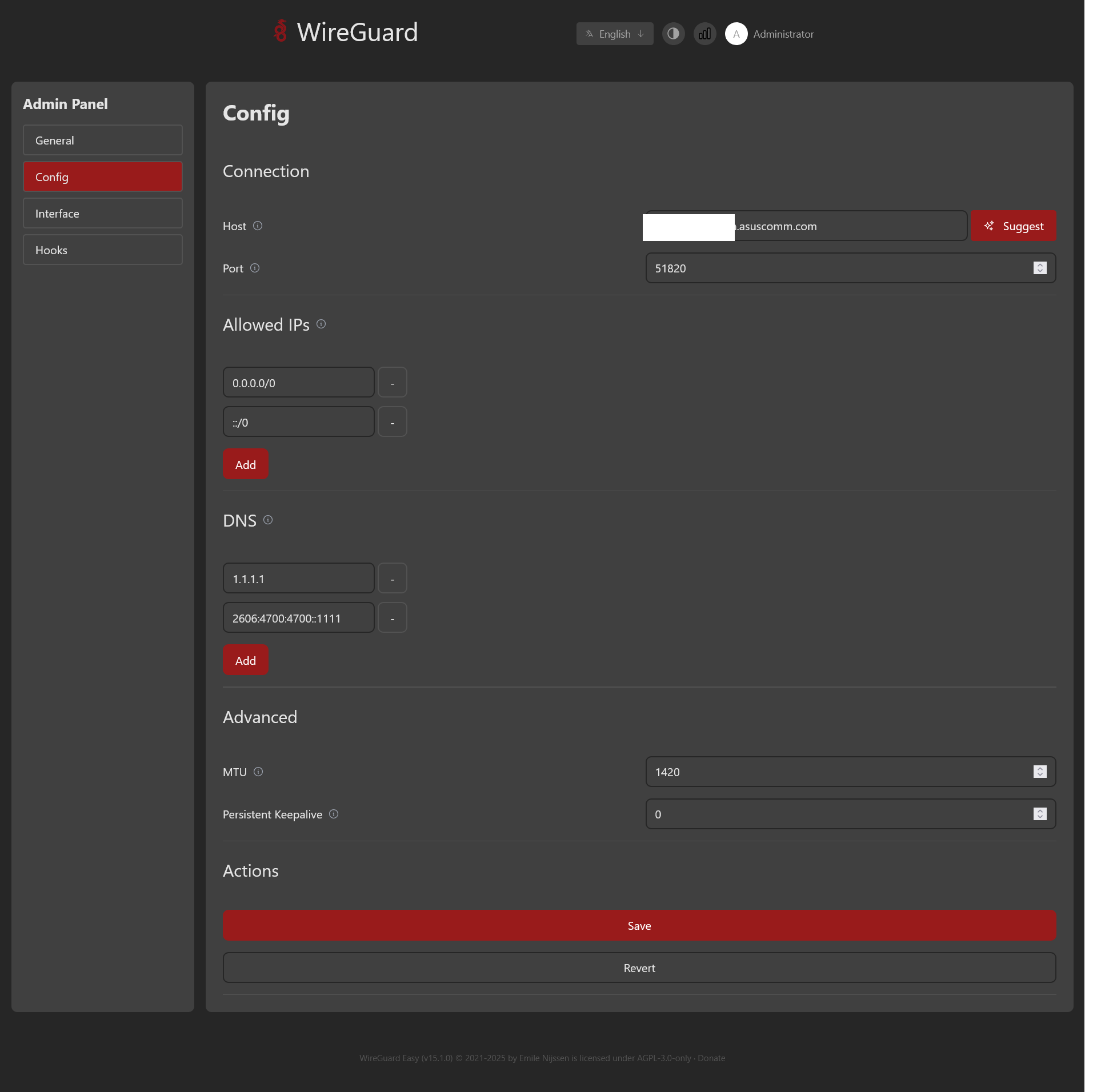
Task: Click the Administrator avatar icon
Action: [736, 34]
